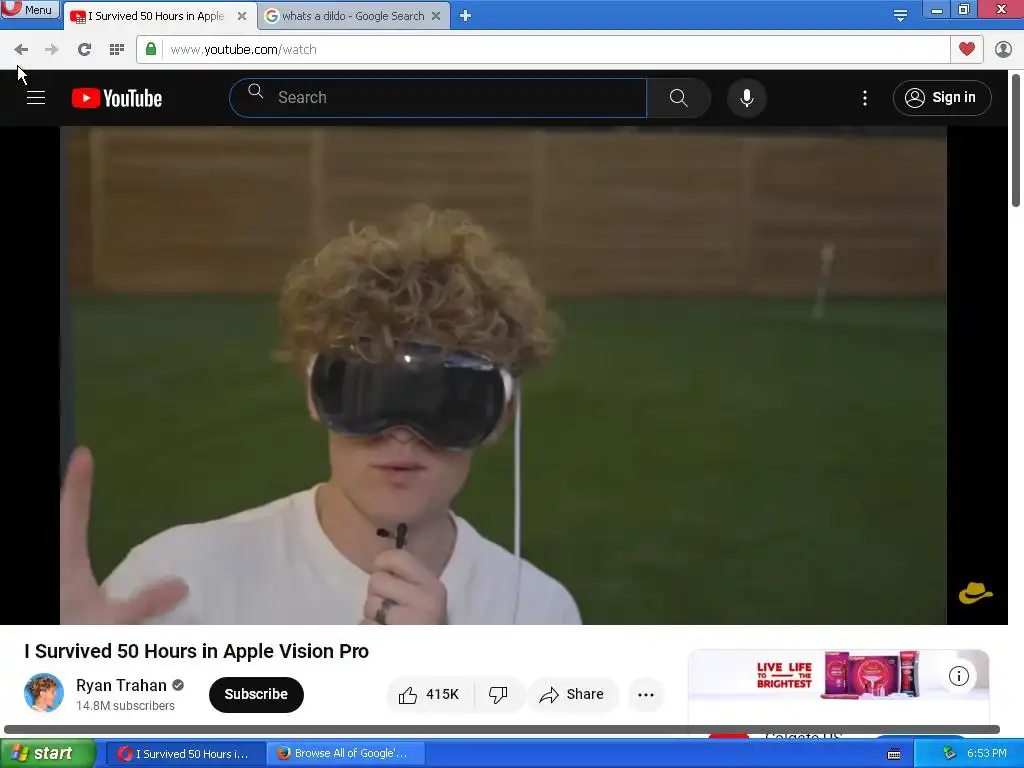The height and width of the screenshot is (768, 1024).
Task: Select the Firefox Browse All of Google taskbar item
Action: [346, 754]
